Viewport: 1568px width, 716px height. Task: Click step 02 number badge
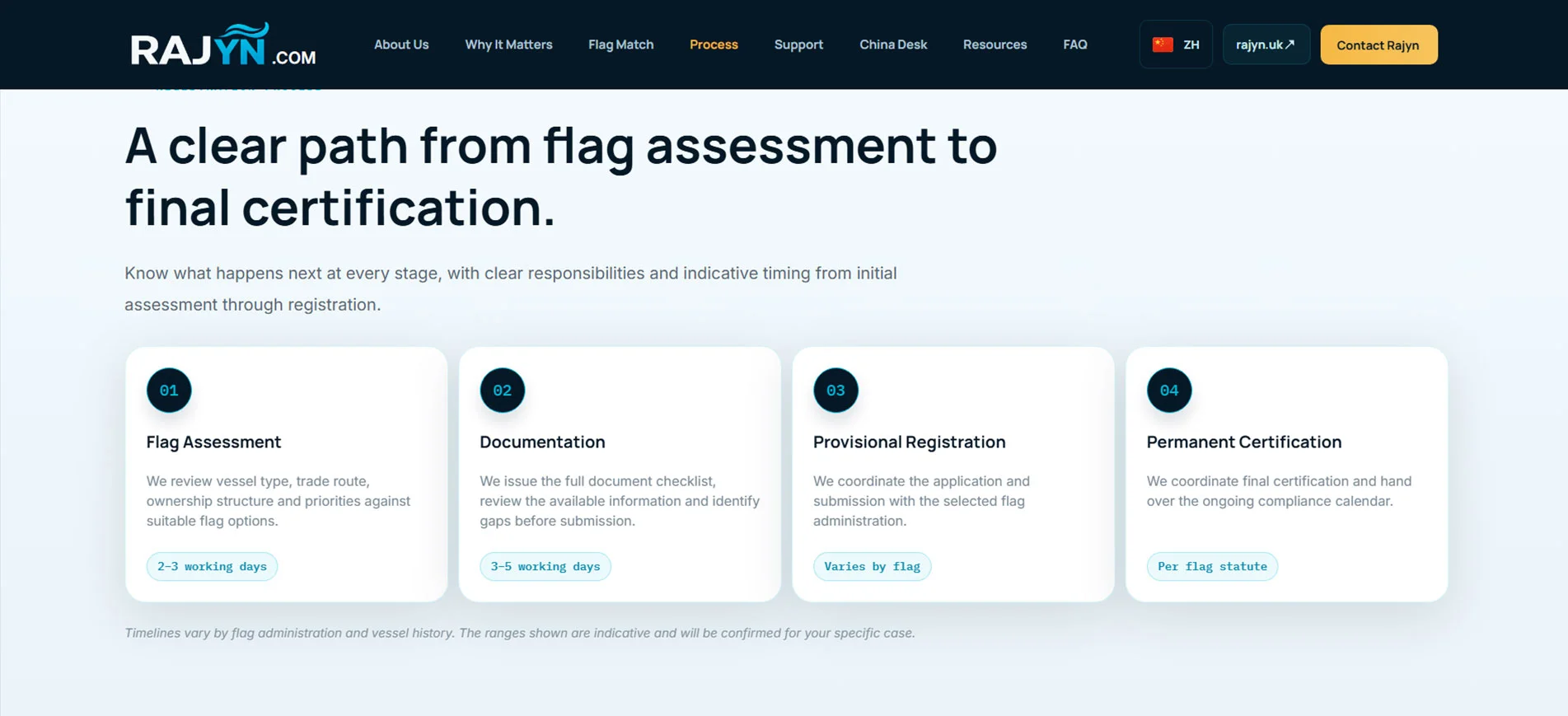pyautogui.click(x=503, y=391)
